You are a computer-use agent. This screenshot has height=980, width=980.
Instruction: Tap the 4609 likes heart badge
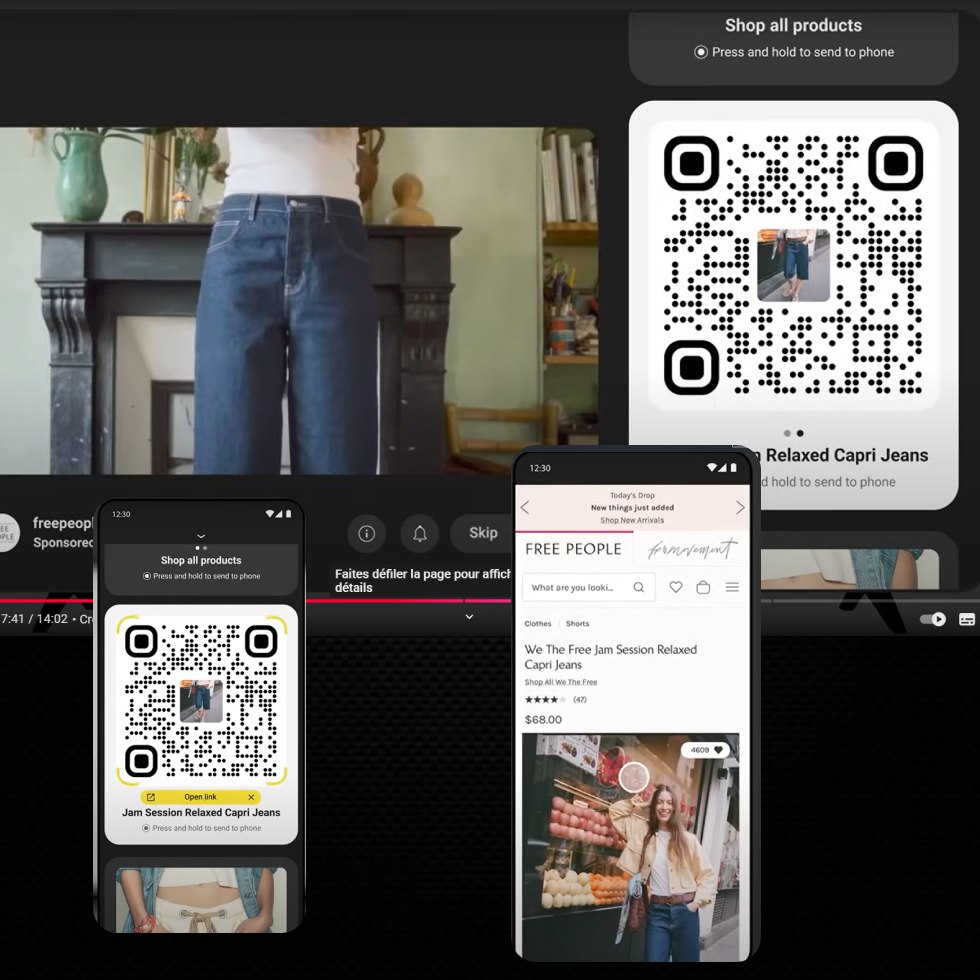click(x=706, y=750)
